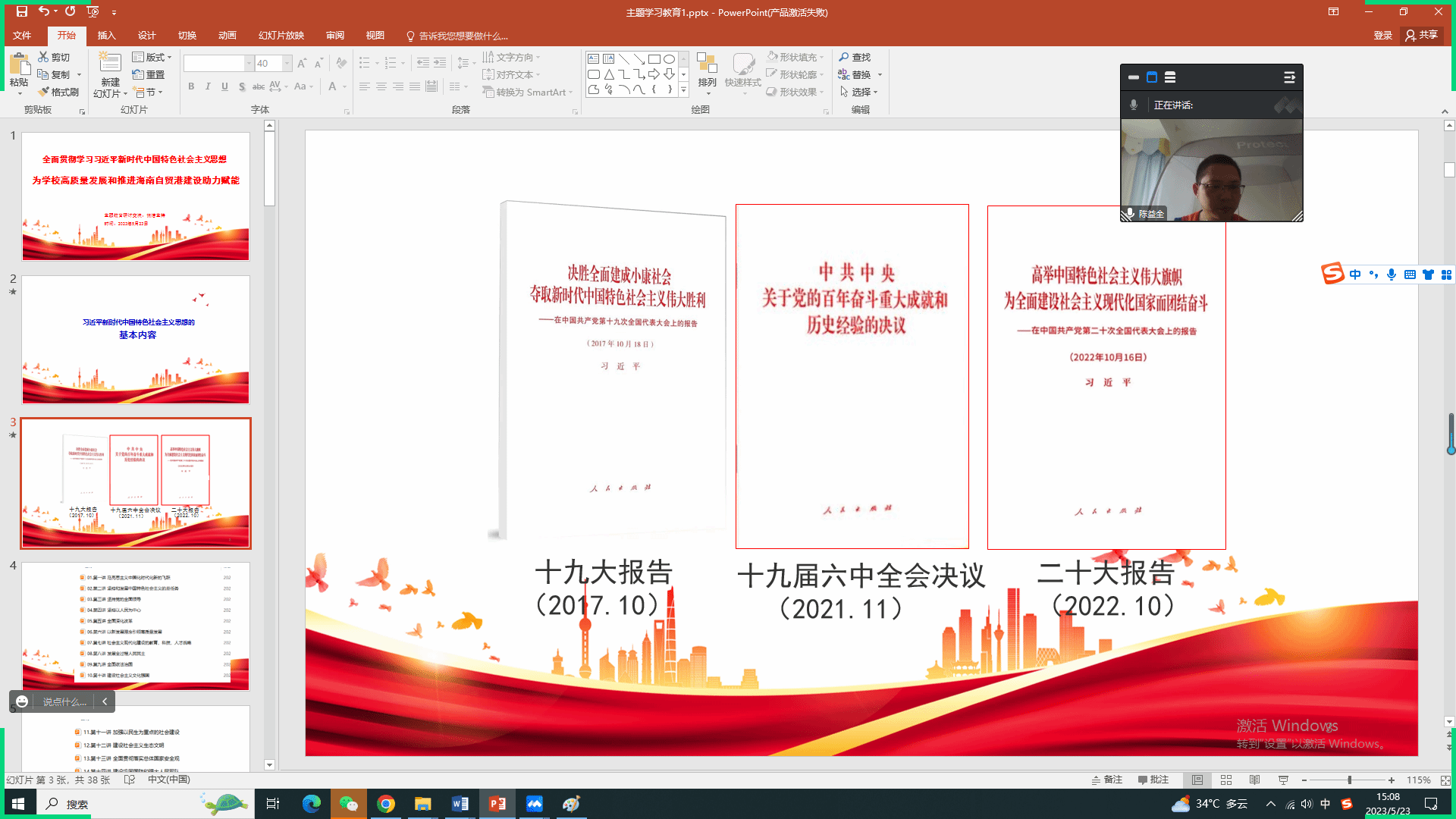Toggle Notes (备注) pane
This screenshot has width=1456, height=819.
point(1107,780)
